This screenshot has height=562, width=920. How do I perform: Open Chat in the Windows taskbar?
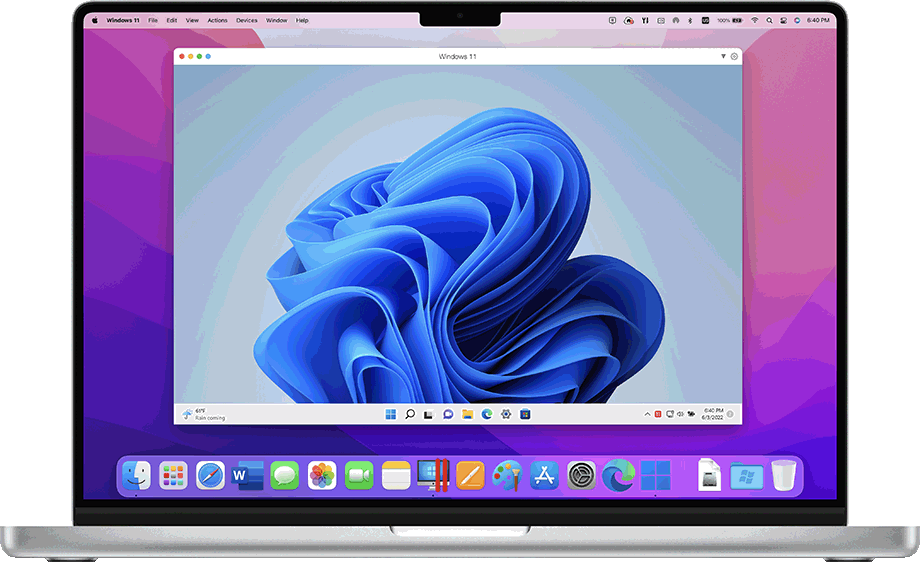pyautogui.click(x=448, y=414)
